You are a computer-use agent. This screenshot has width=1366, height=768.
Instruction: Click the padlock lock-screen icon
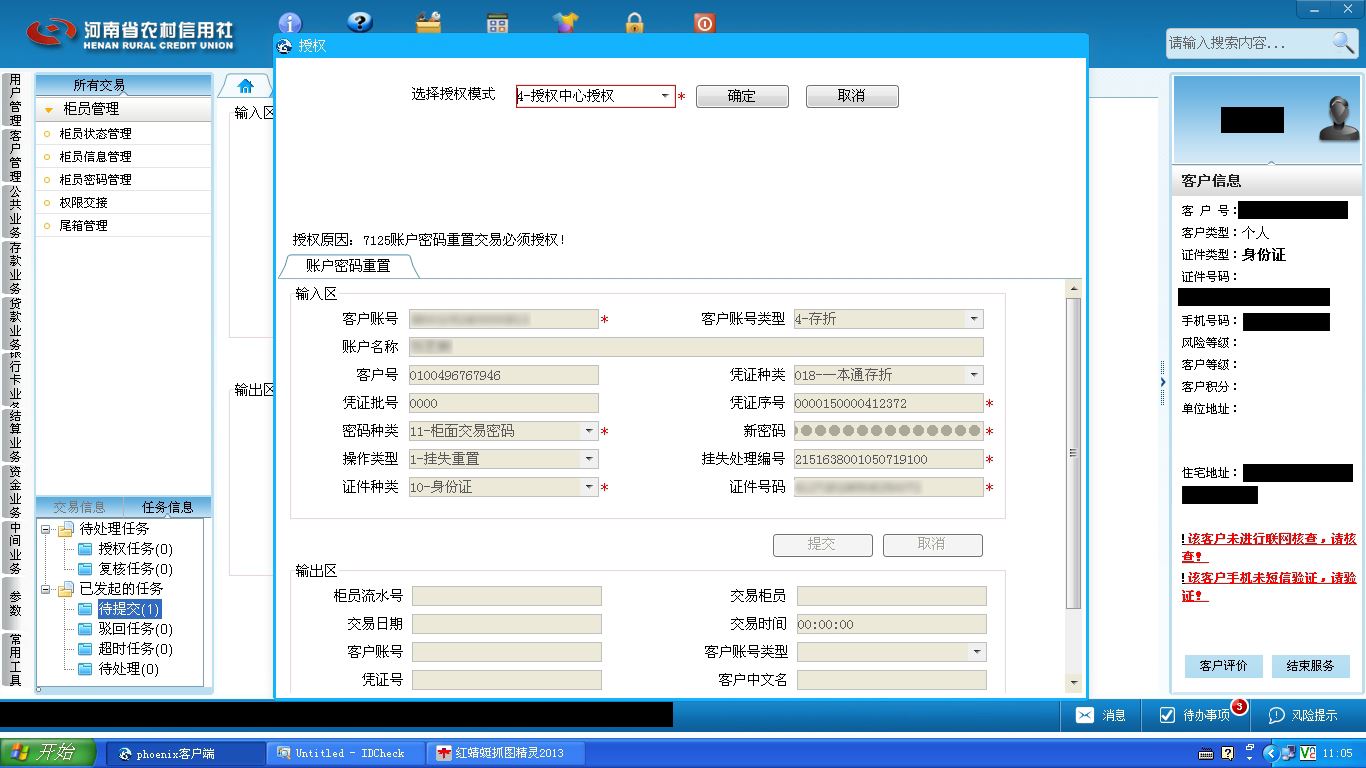635,23
